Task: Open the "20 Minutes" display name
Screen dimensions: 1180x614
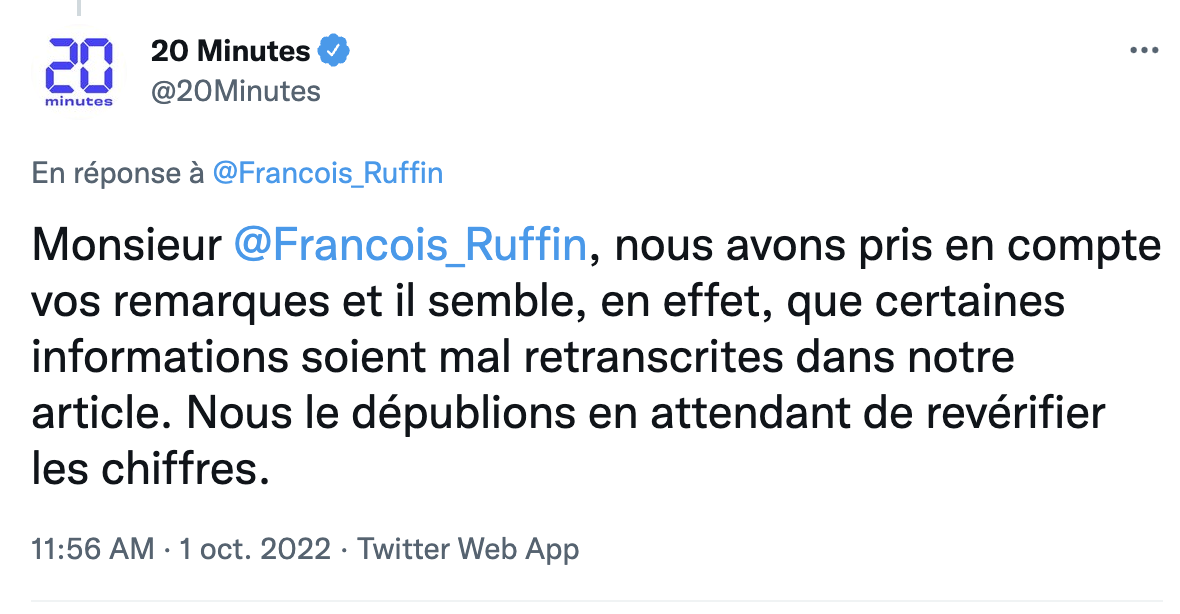Action: 230,49
